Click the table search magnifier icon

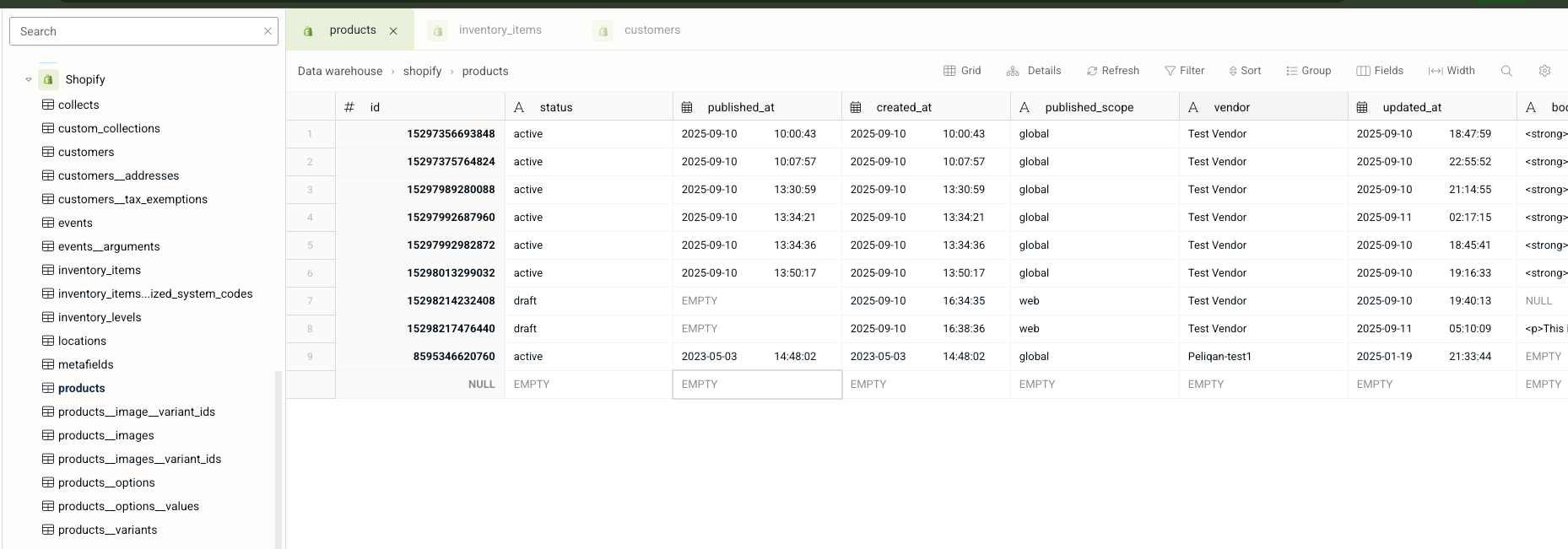(1506, 71)
